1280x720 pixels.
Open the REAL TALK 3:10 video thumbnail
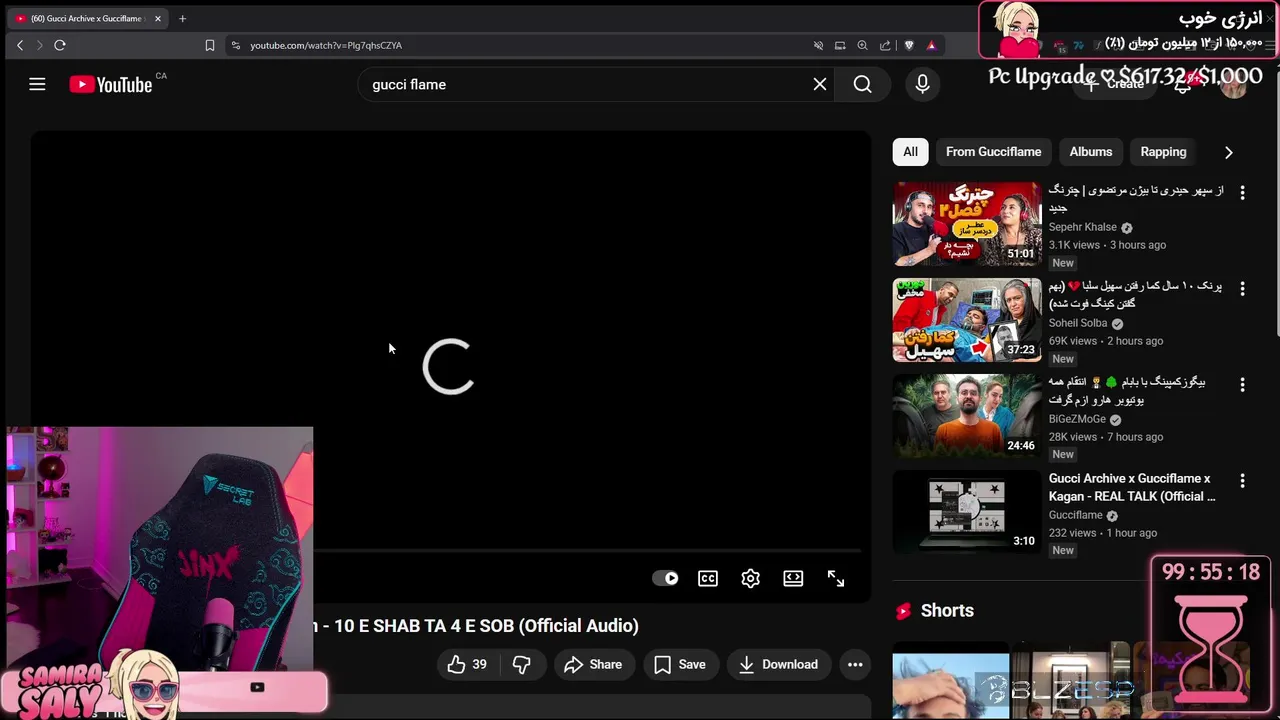(x=967, y=512)
